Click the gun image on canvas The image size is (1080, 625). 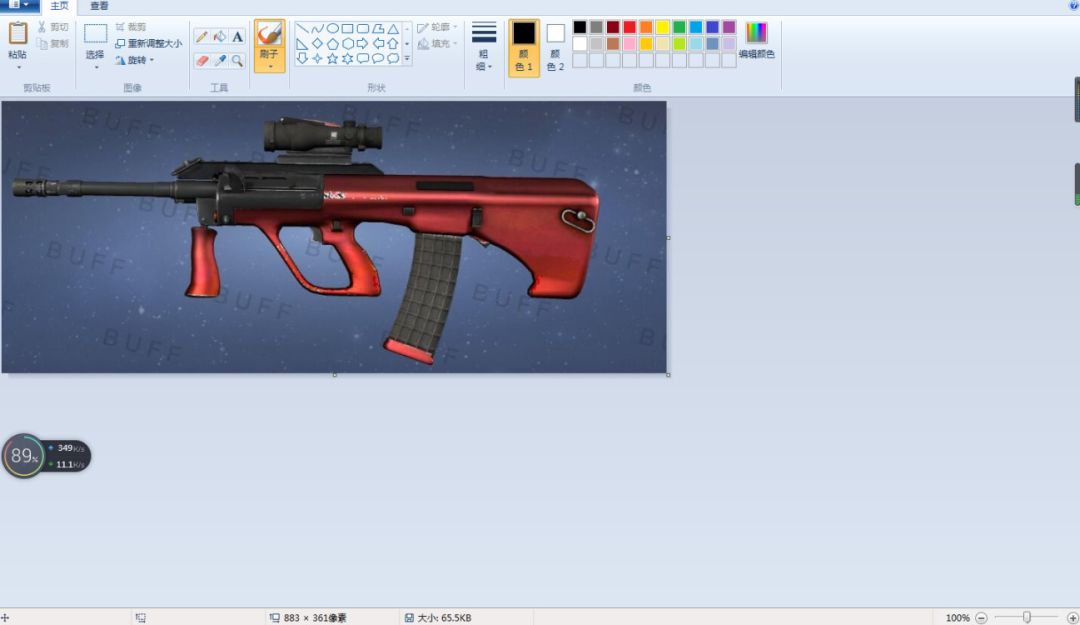334,237
